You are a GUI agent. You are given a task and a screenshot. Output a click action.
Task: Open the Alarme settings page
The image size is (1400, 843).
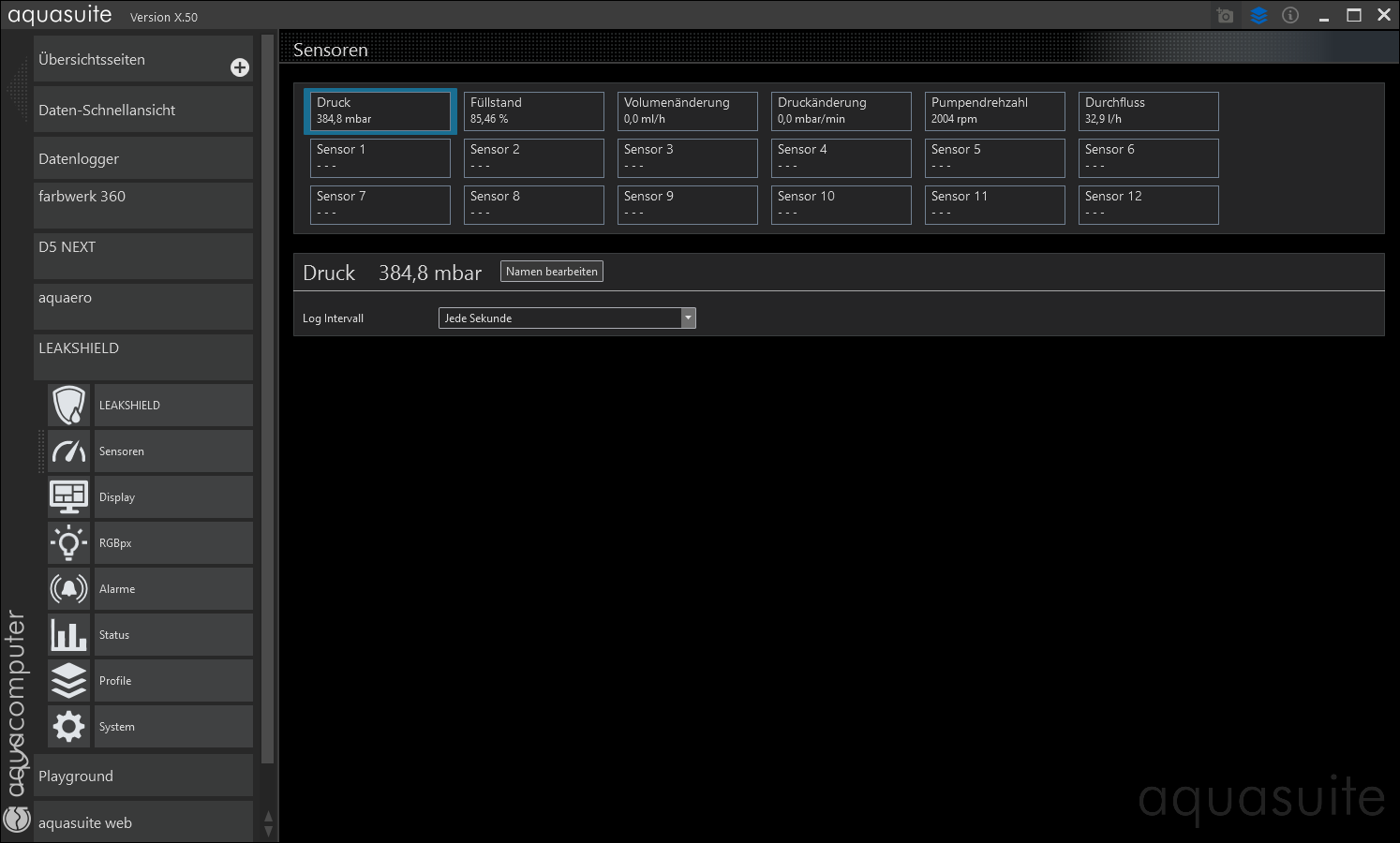[x=173, y=589]
